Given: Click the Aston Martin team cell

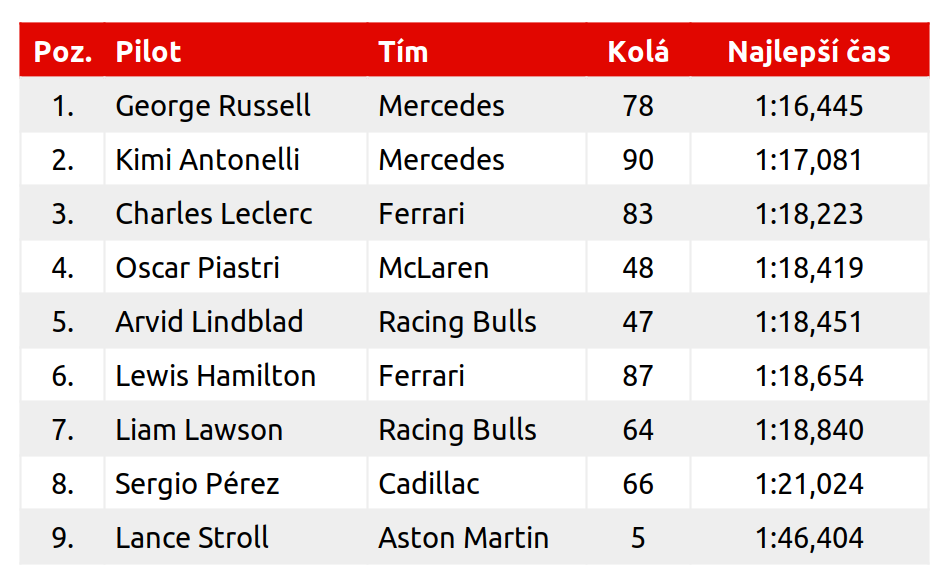Looking at the screenshot, I should tap(463, 538).
